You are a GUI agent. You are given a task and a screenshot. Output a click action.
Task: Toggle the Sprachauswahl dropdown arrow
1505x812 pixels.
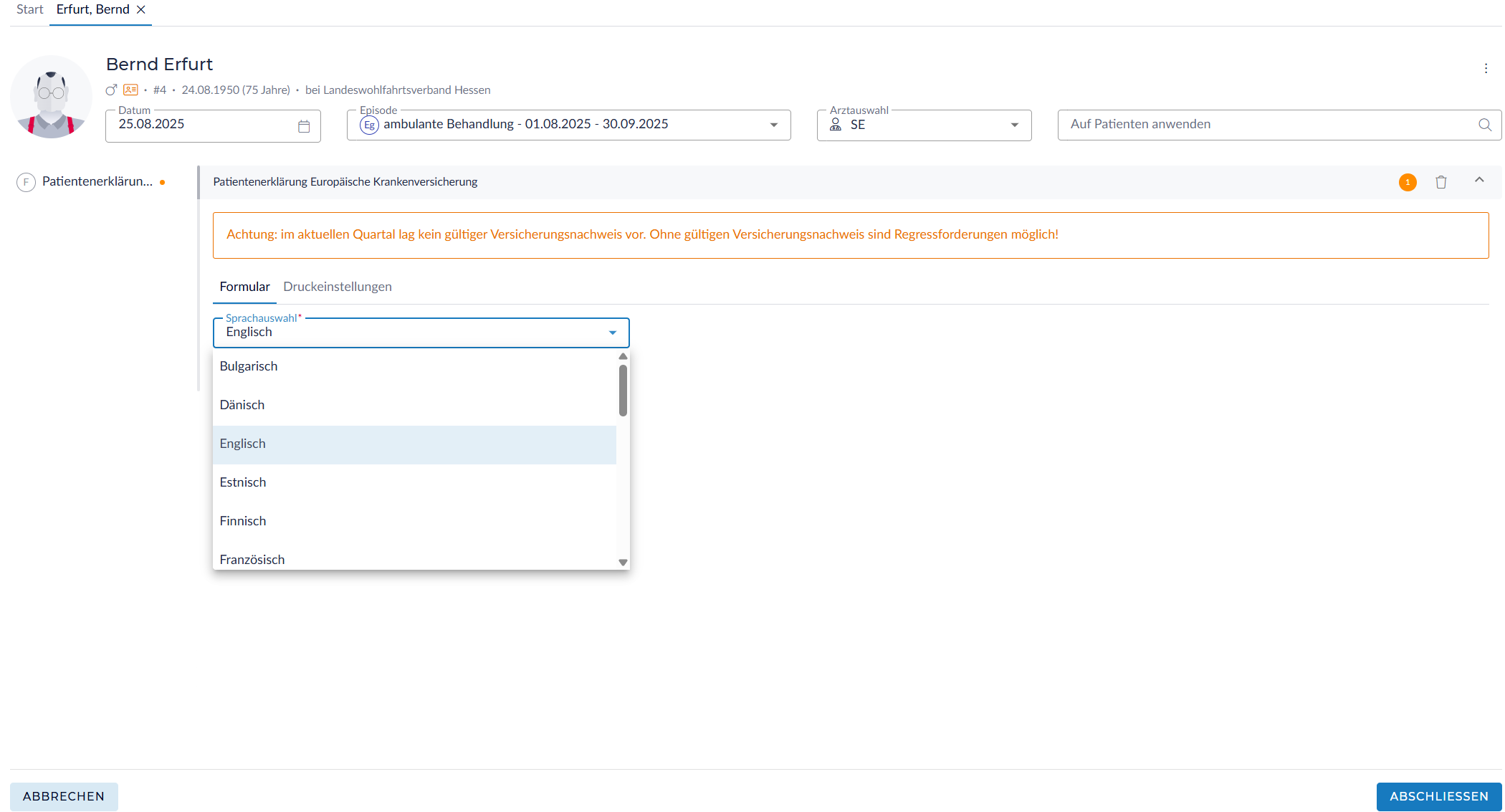coord(612,333)
